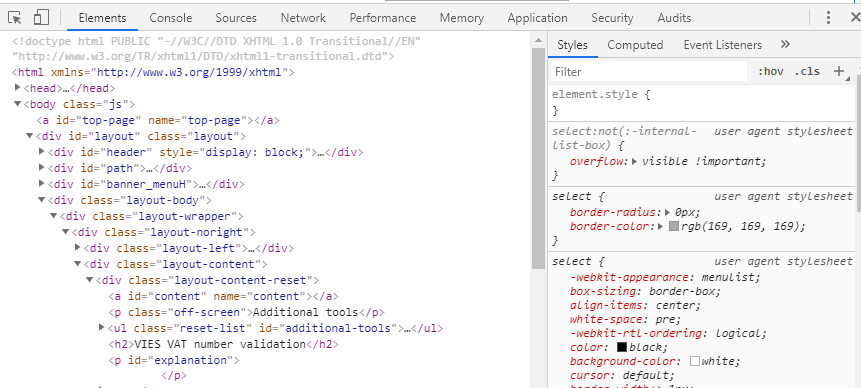
Task: Open the border-color gray swatch picker
Action: click(x=674, y=226)
